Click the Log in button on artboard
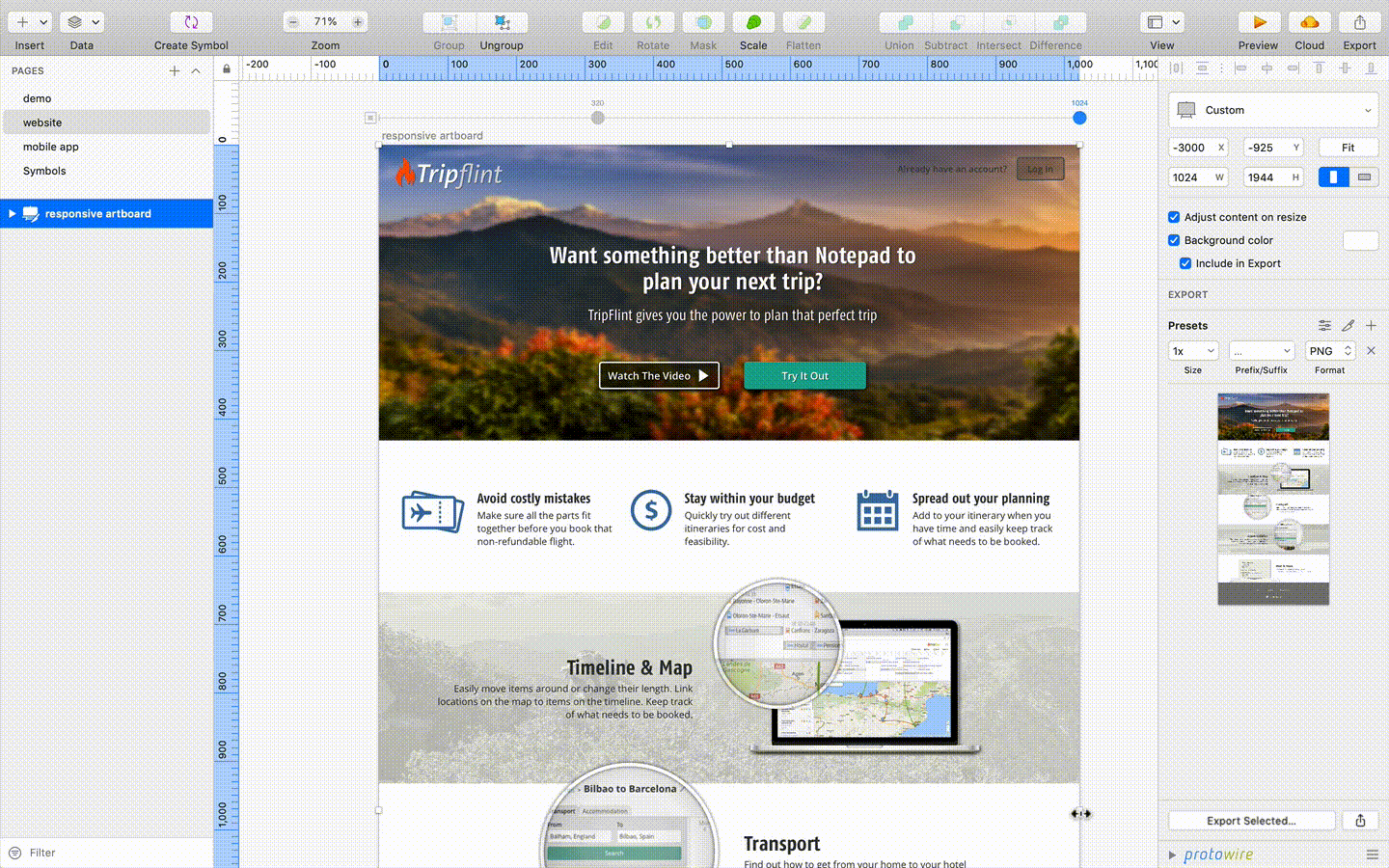Image resolution: width=1389 pixels, height=868 pixels. [x=1040, y=169]
